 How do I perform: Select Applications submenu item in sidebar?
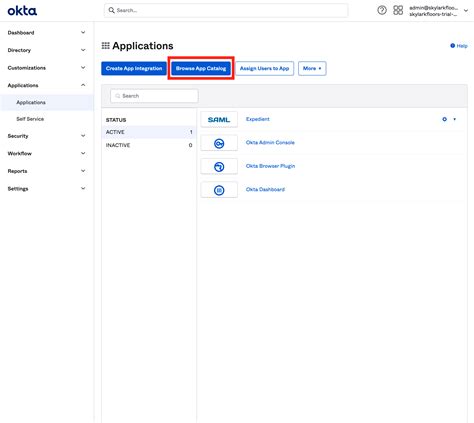coord(47,102)
